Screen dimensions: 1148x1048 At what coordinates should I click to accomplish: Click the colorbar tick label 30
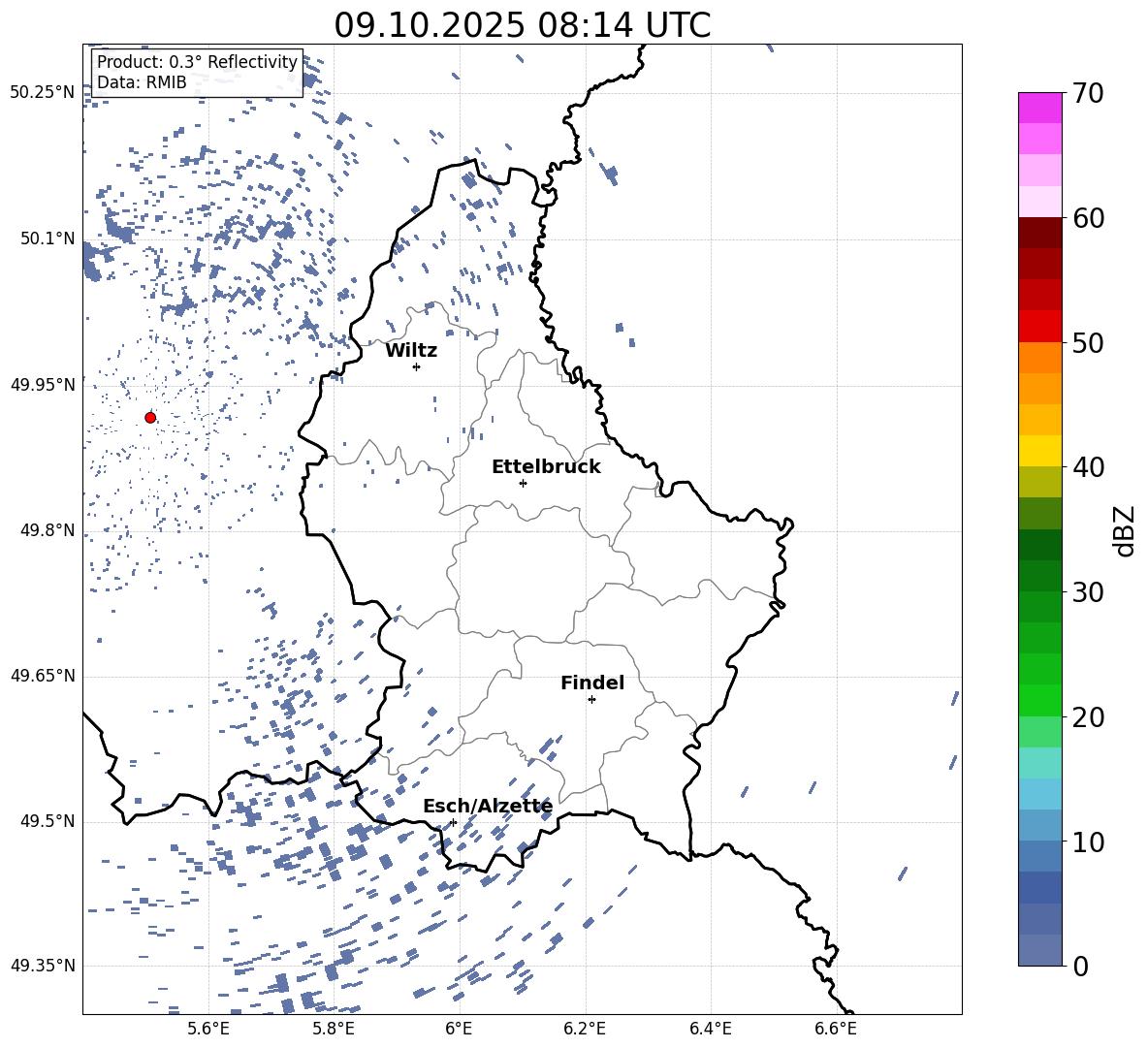point(1088,592)
